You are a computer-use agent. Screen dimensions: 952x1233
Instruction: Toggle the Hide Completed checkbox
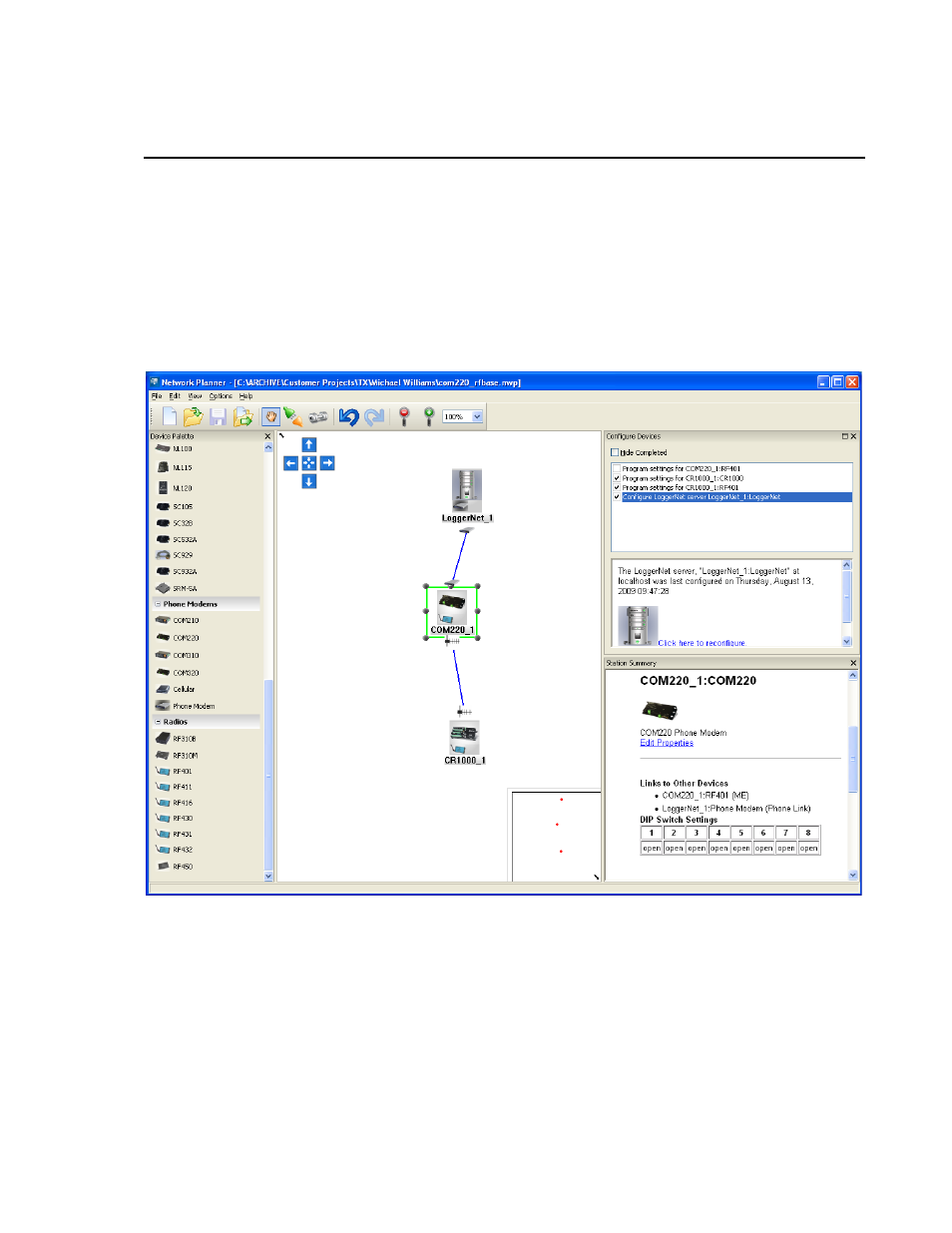click(x=615, y=452)
